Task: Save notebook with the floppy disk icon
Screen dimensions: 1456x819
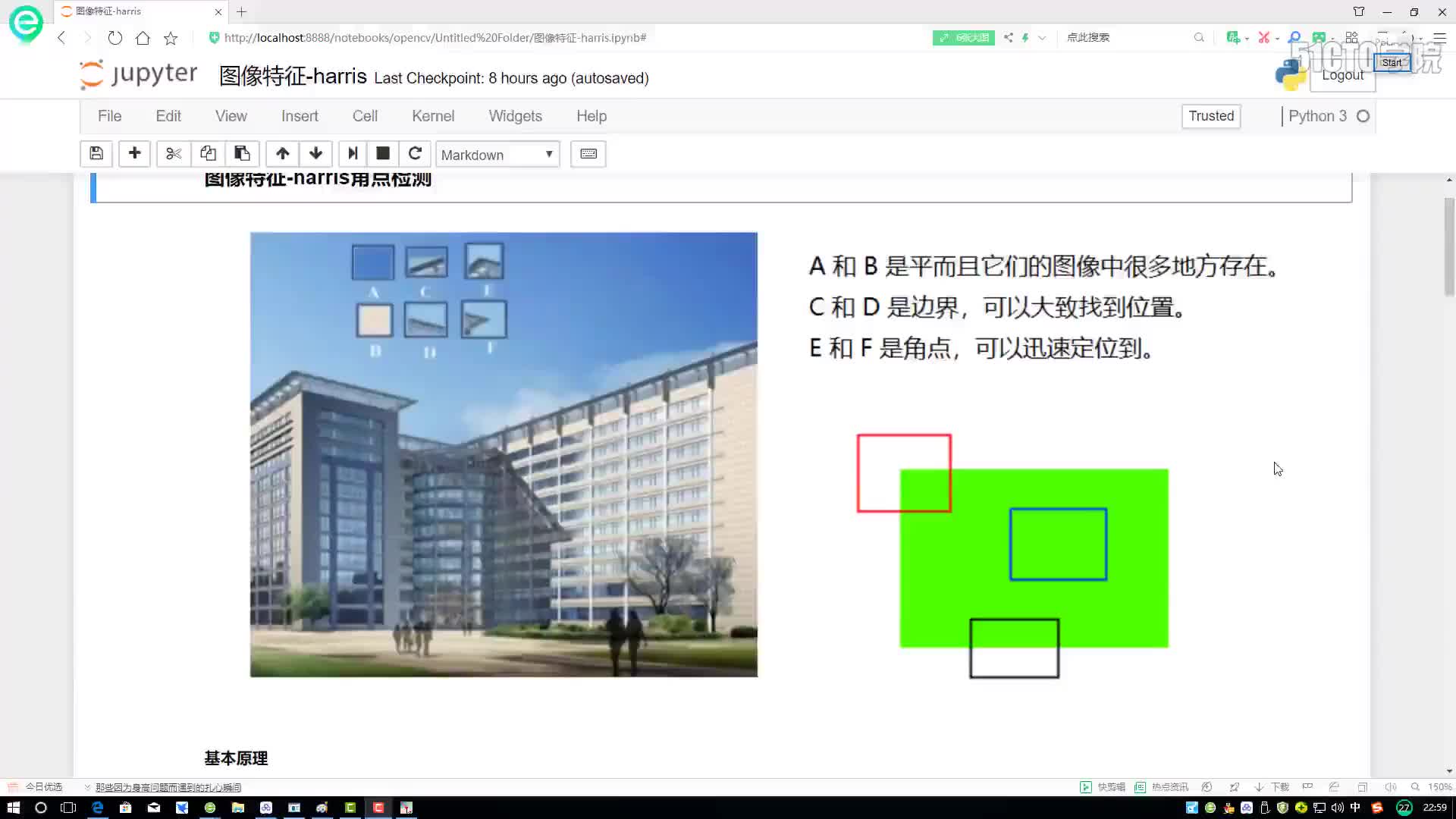Action: (96, 154)
